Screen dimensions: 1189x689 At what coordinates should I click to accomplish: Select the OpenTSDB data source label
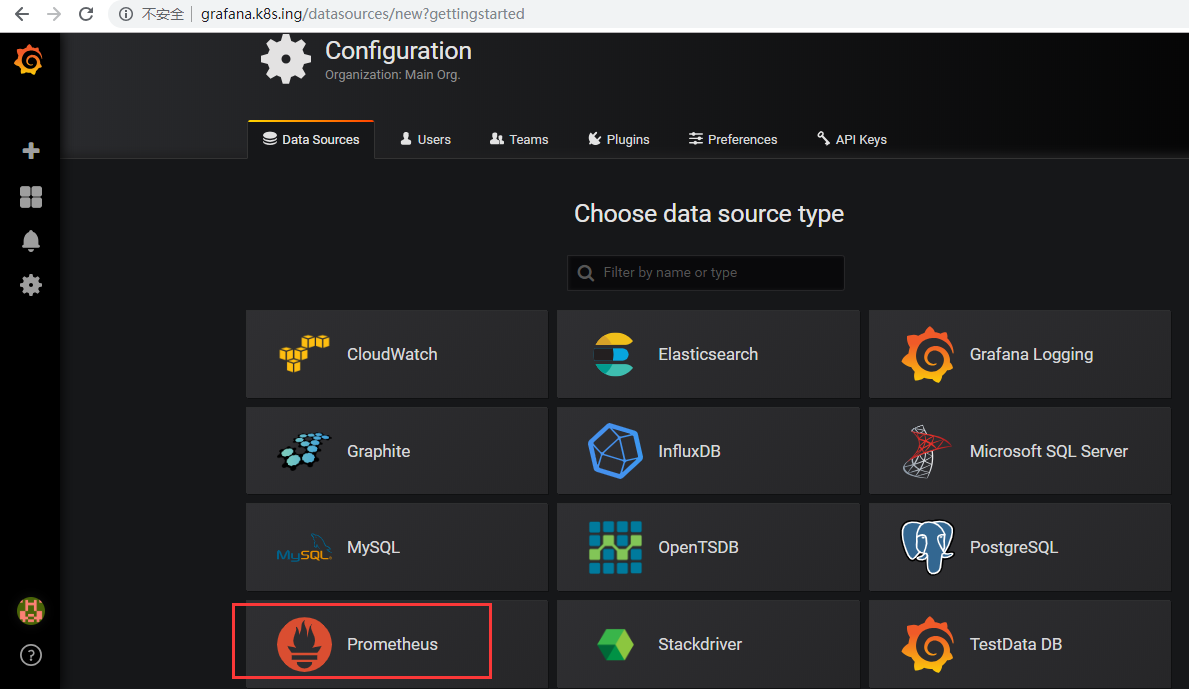coord(698,547)
